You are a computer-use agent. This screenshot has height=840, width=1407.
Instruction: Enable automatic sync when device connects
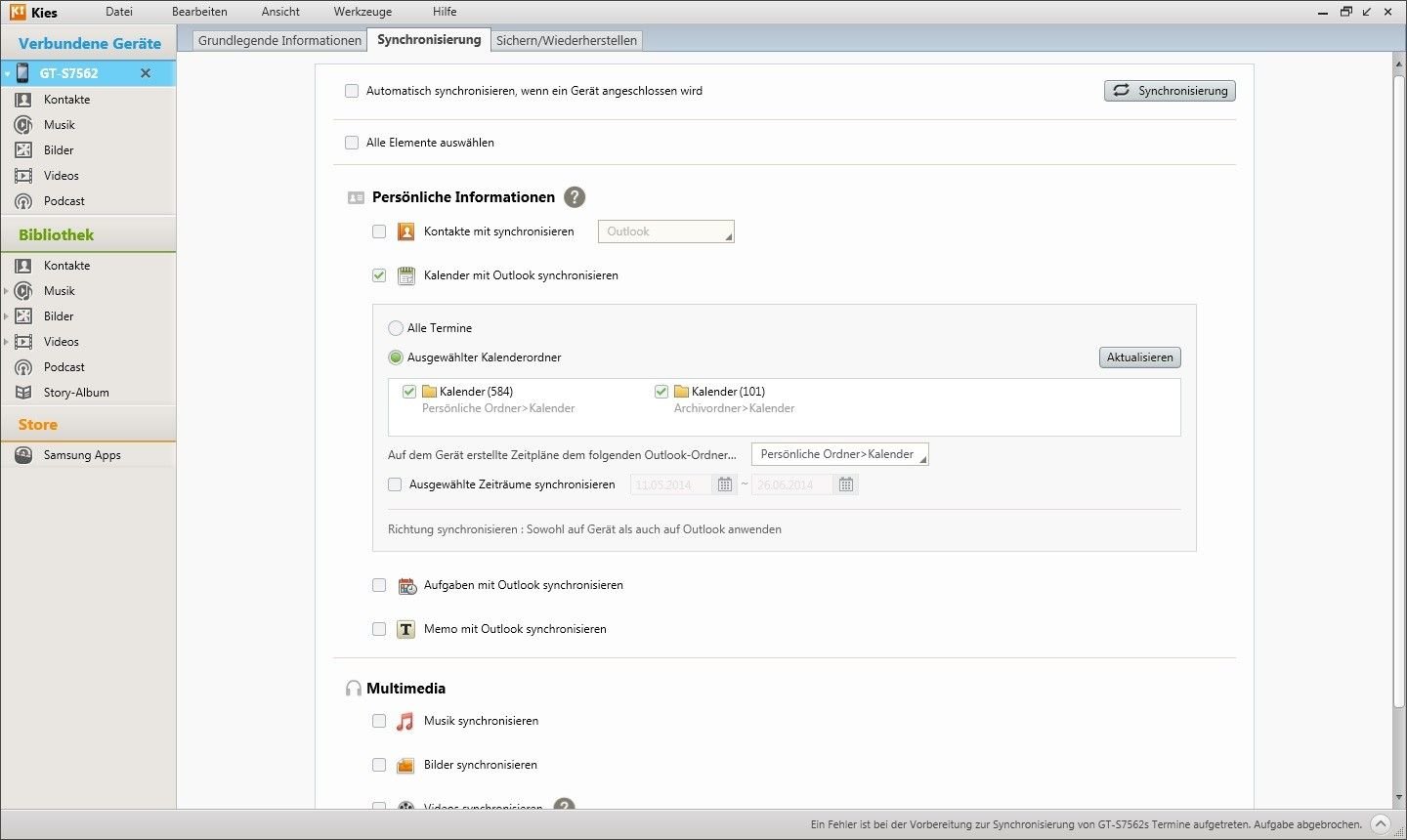pyautogui.click(x=352, y=91)
